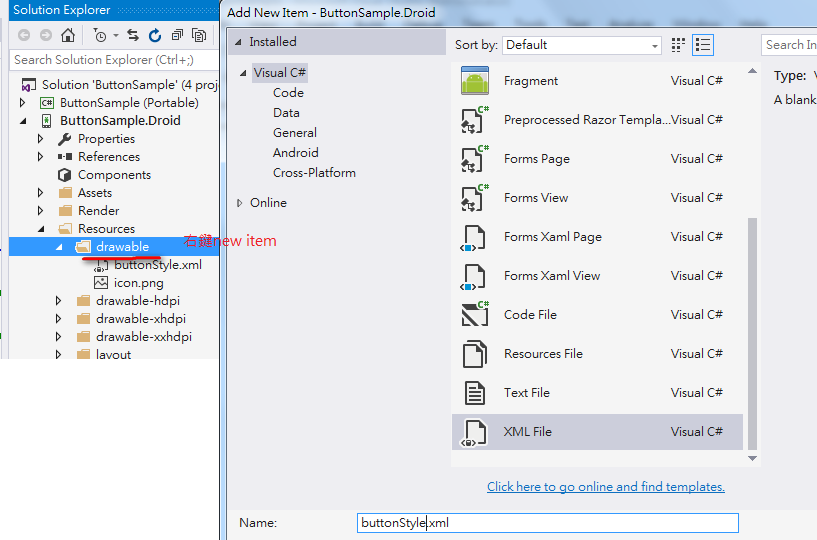Click the Pending Changes Filter clock icon

[99, 35]
